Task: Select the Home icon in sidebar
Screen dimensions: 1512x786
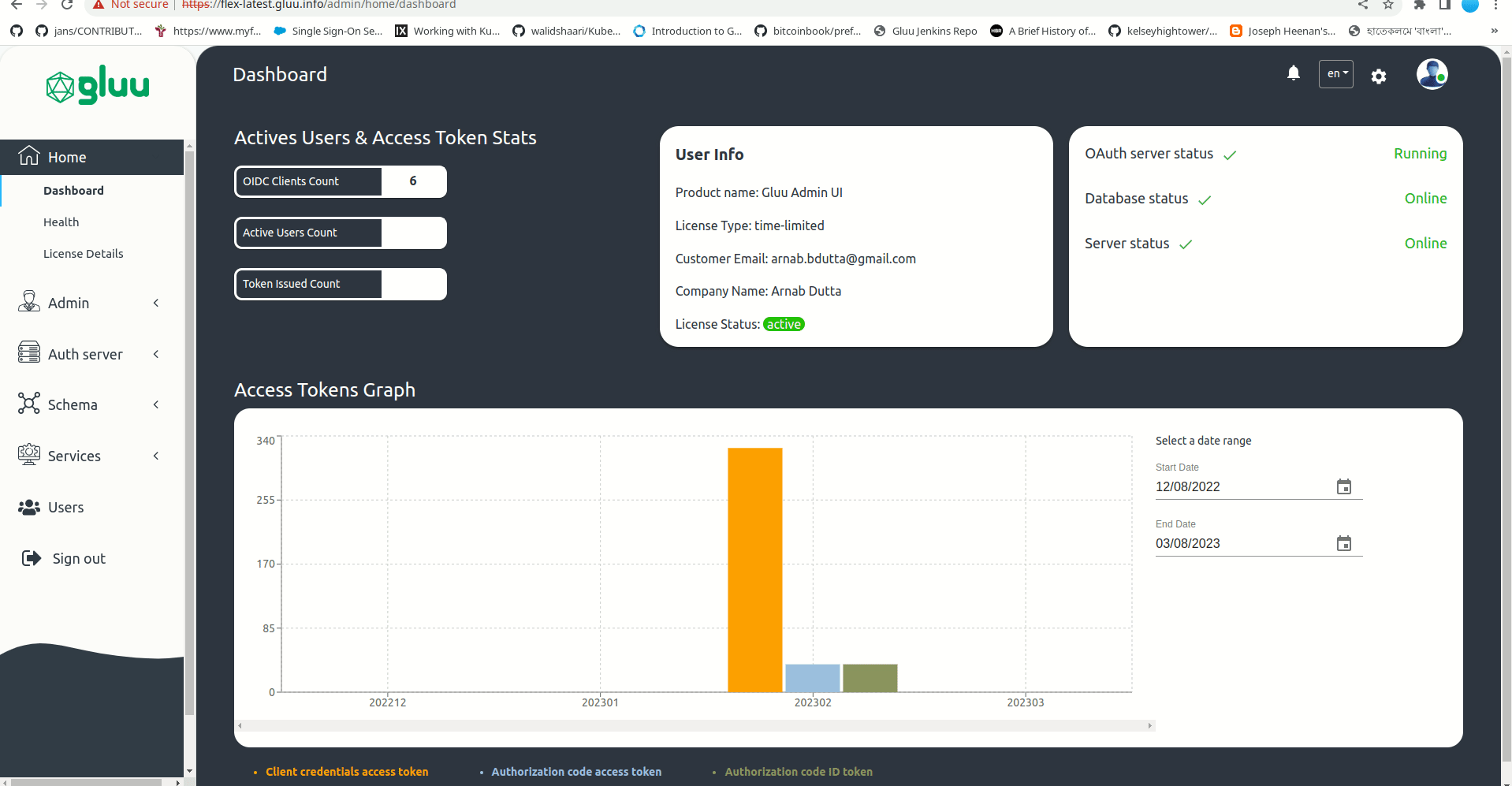Action: point(28,155)
